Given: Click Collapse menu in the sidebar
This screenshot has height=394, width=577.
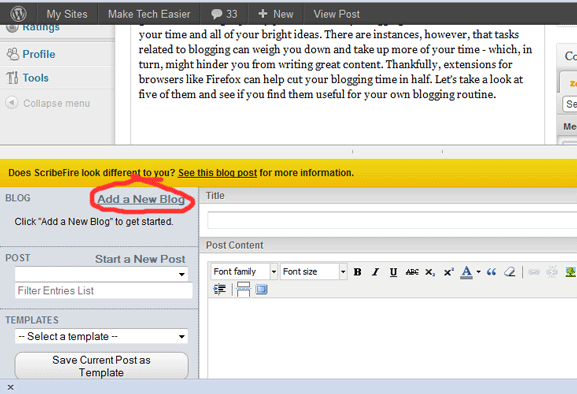Looking at the screenshot, I should [x=56, y=103].
